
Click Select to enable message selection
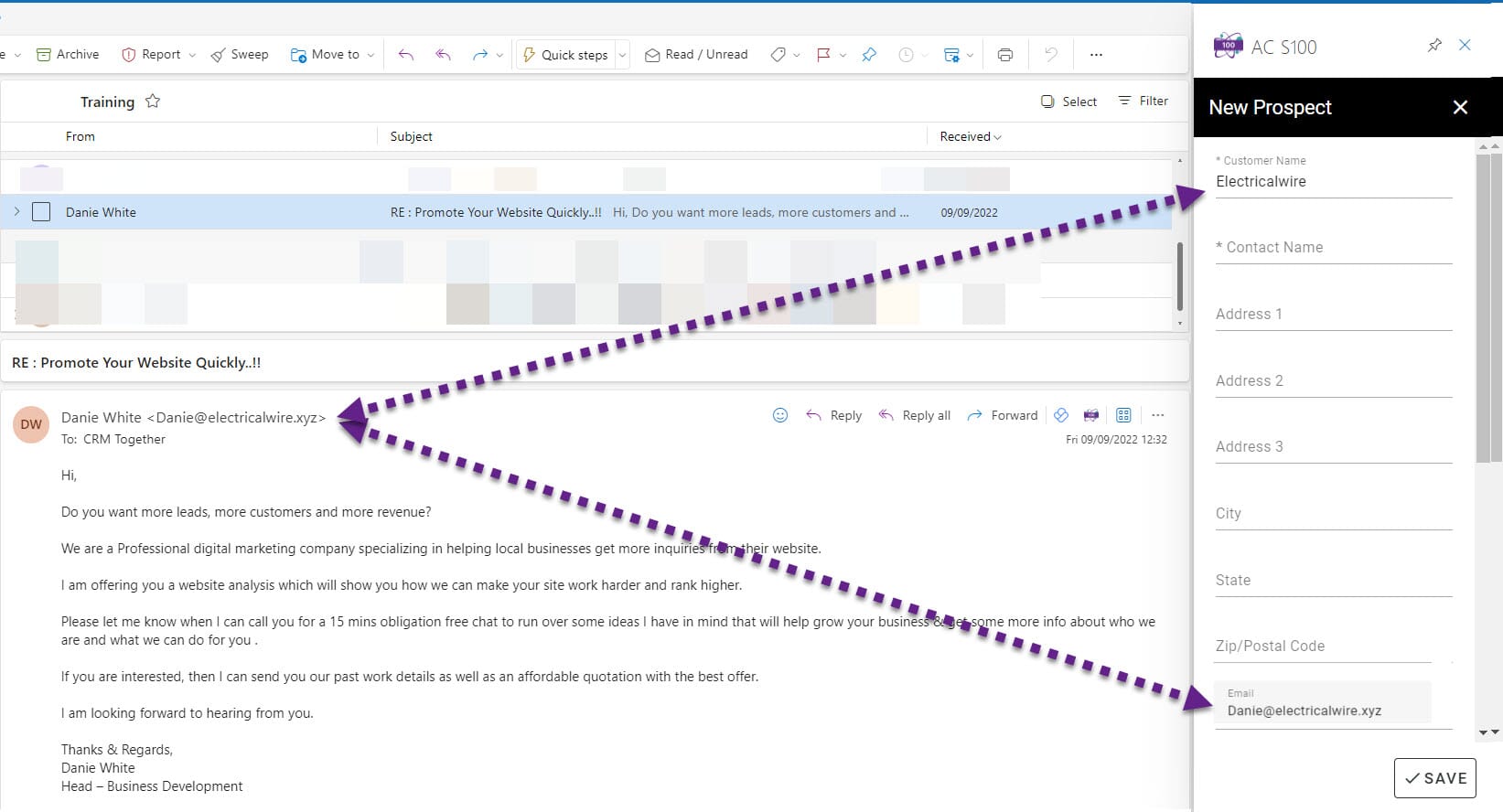click(1068, 101)
